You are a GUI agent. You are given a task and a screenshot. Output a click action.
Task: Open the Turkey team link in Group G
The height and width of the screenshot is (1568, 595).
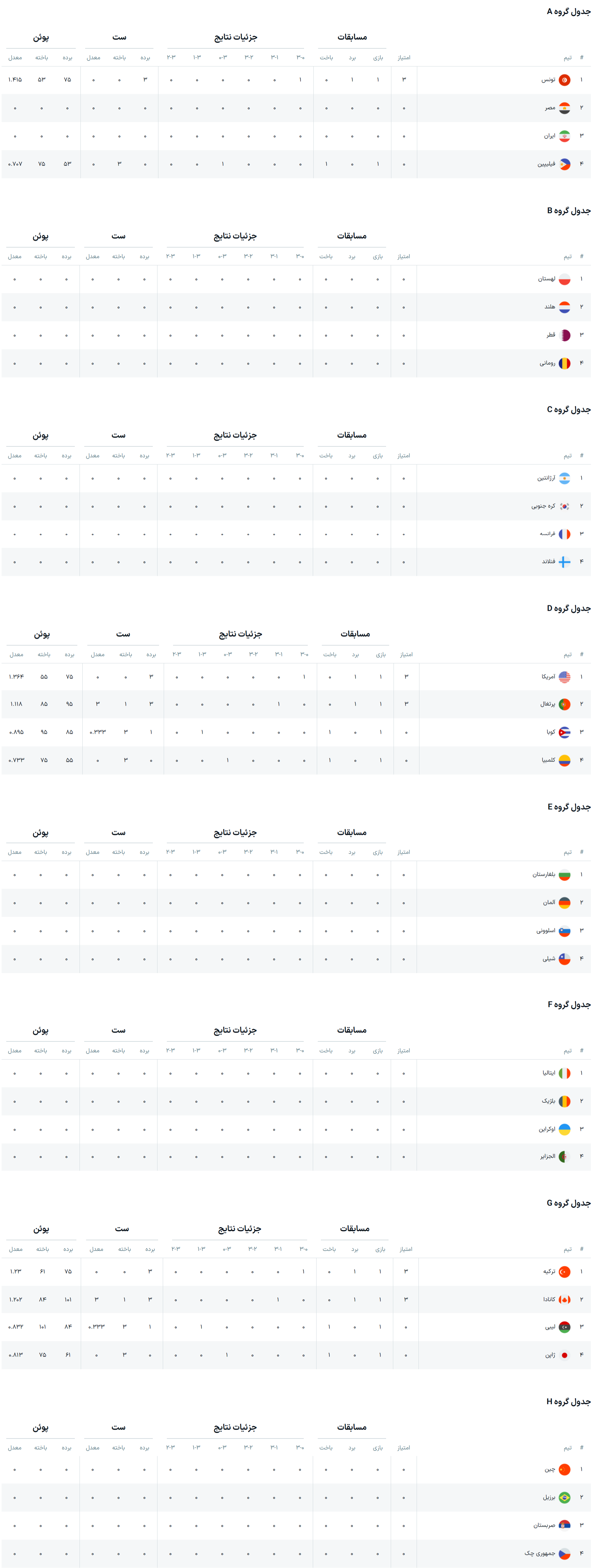click(x=549, y=1272)
